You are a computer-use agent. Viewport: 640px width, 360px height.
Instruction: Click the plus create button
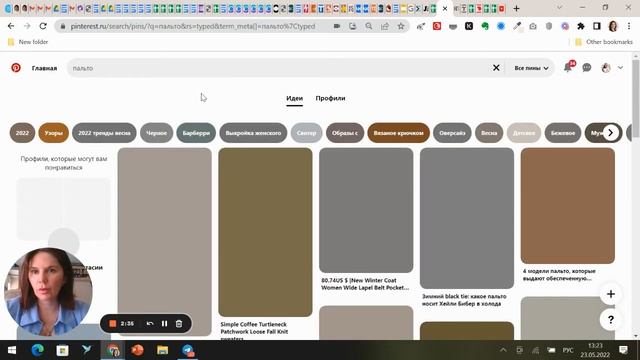pos(611,294)
